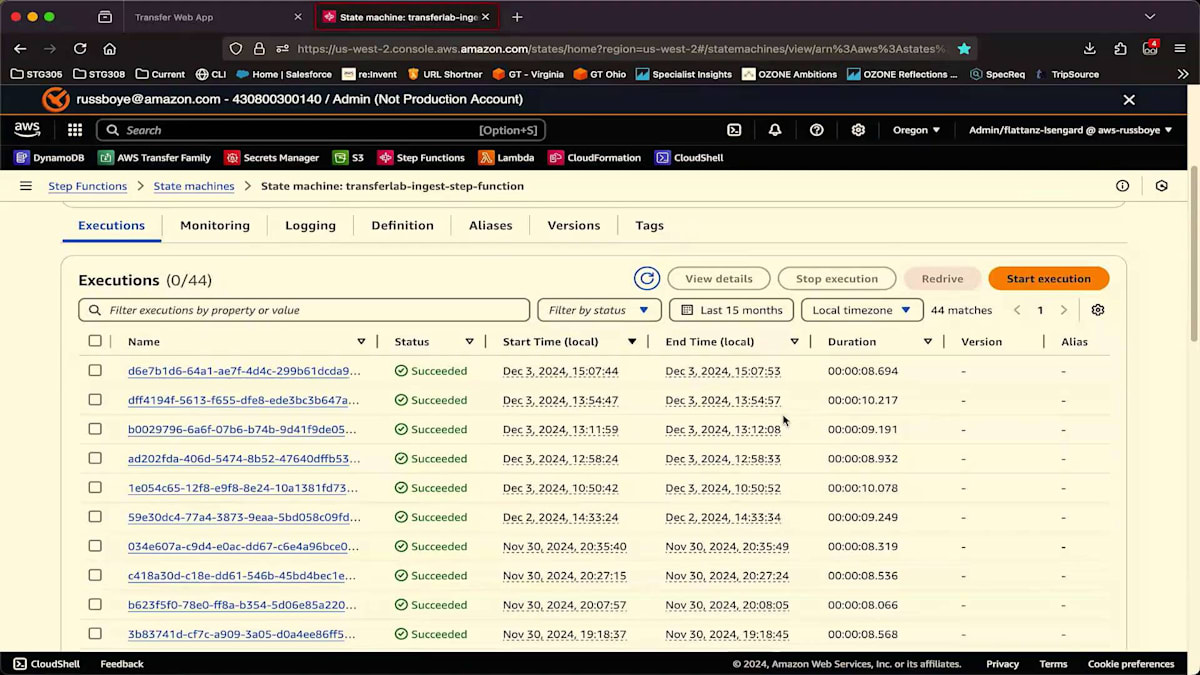This screenshot has height=675, width=1200.
Task: Click the CloudShell terminal icon in the top navigation
Action: (x=734, y=130)
